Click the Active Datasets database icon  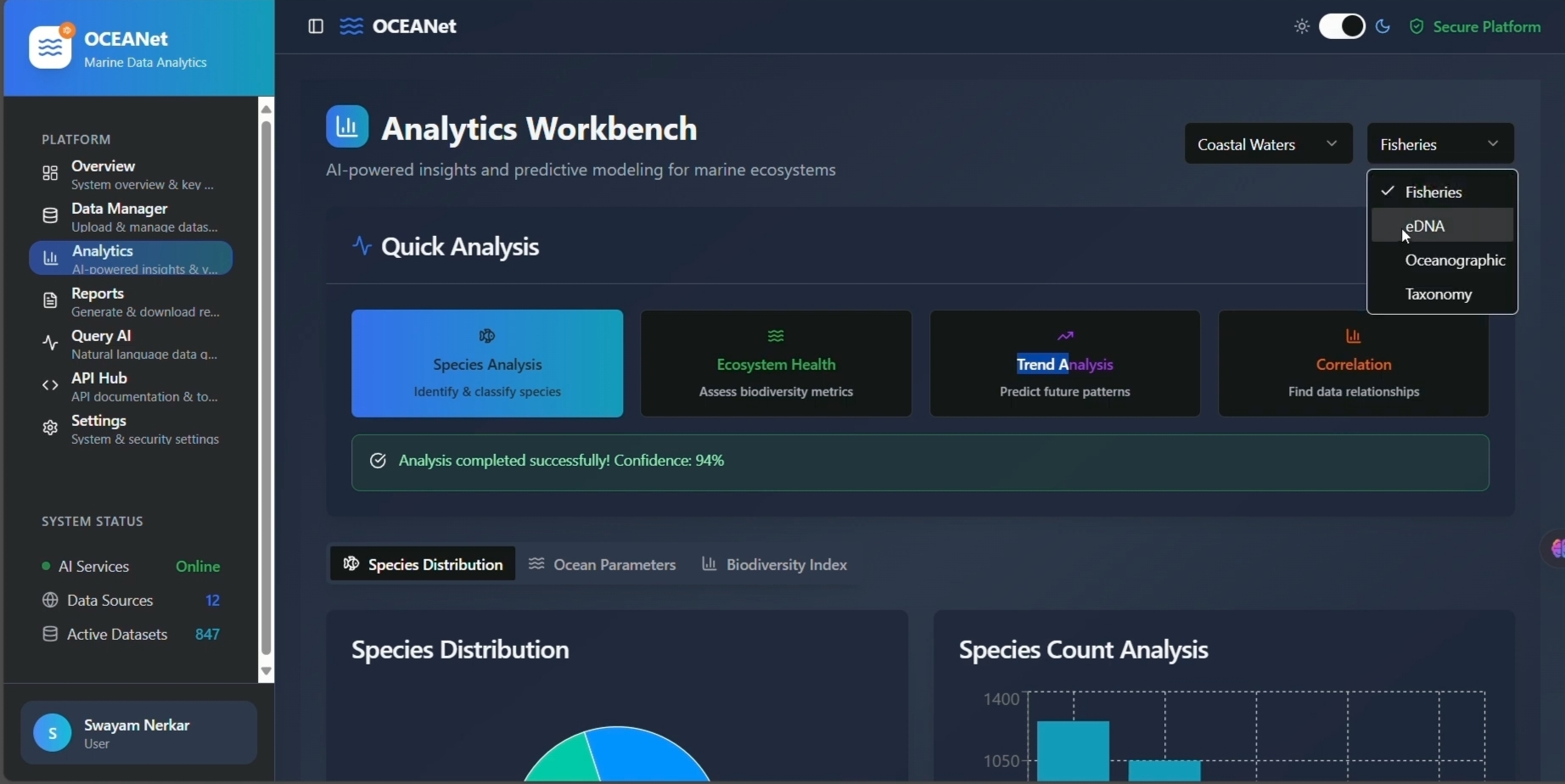click(50, 634)
